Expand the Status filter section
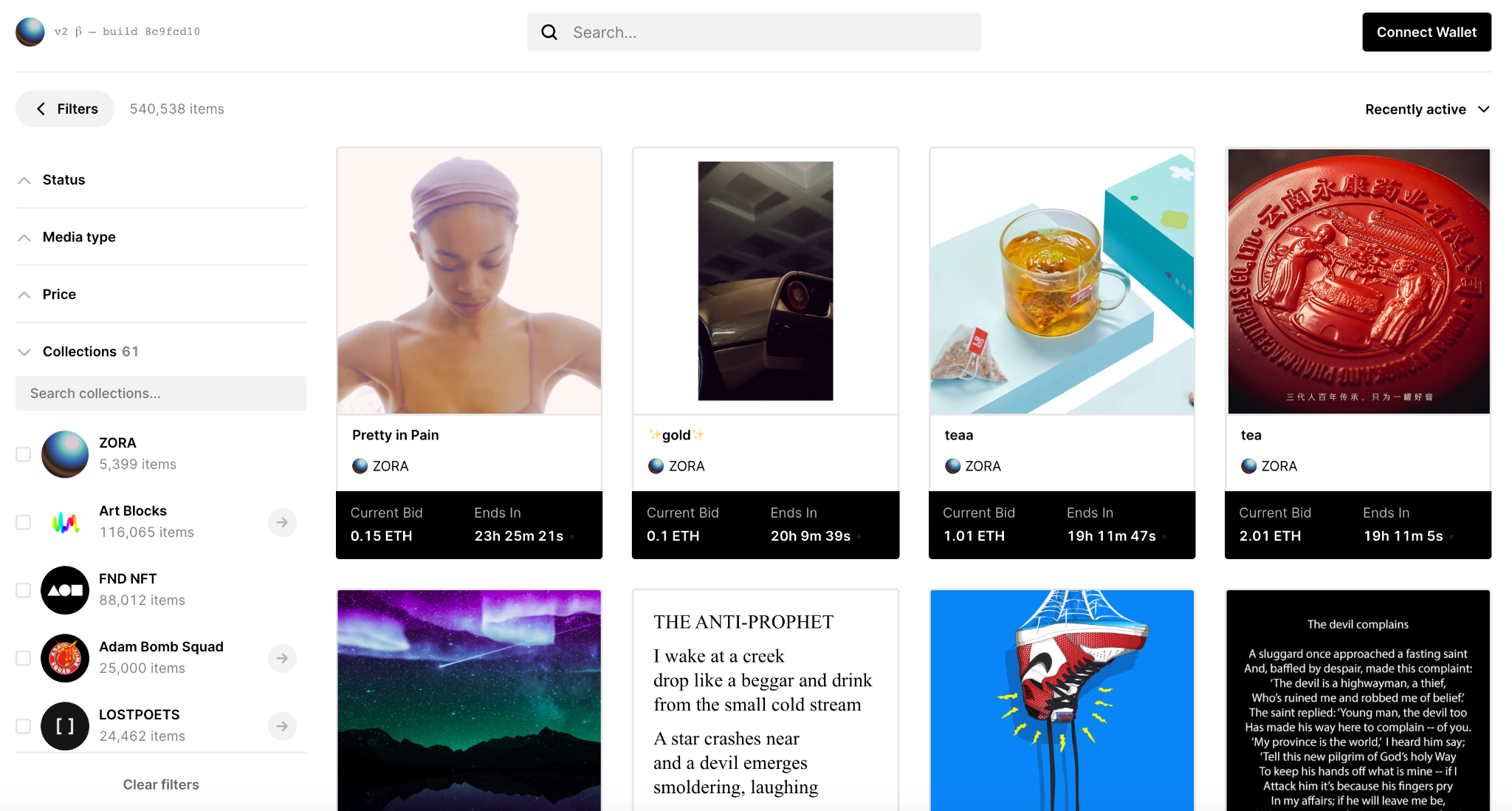Image resolution: width=1512 pixels, height=811 pixels. pos(63,179)
